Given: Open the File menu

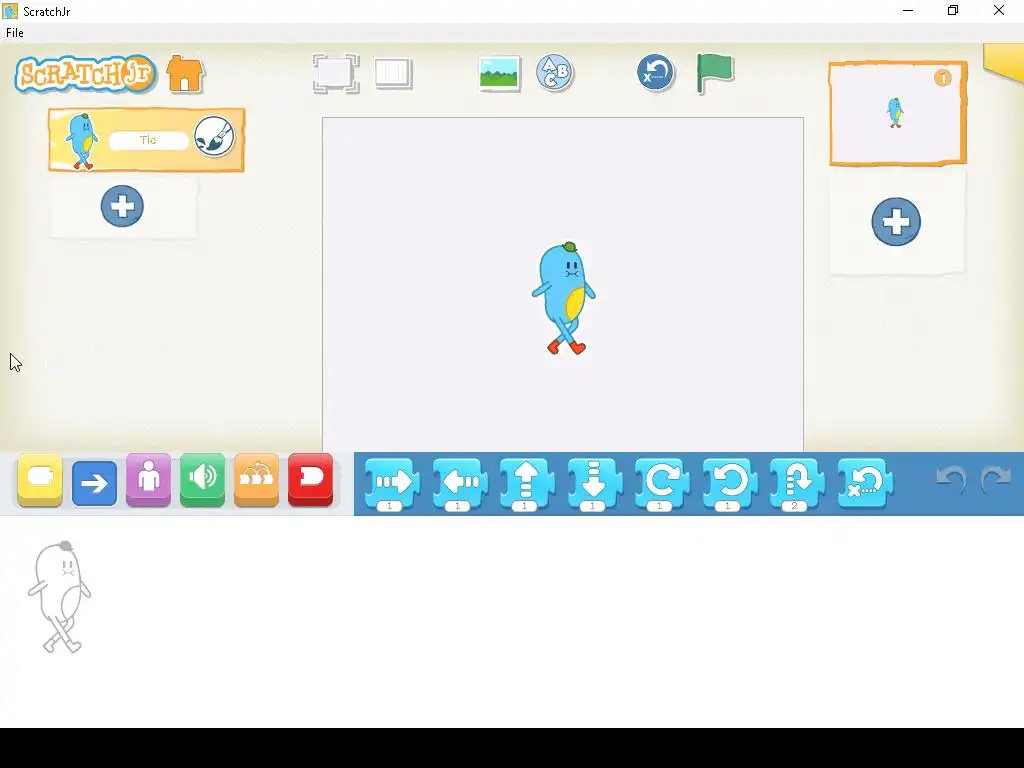Looking at the screenshot, I should tap(14, 33).
